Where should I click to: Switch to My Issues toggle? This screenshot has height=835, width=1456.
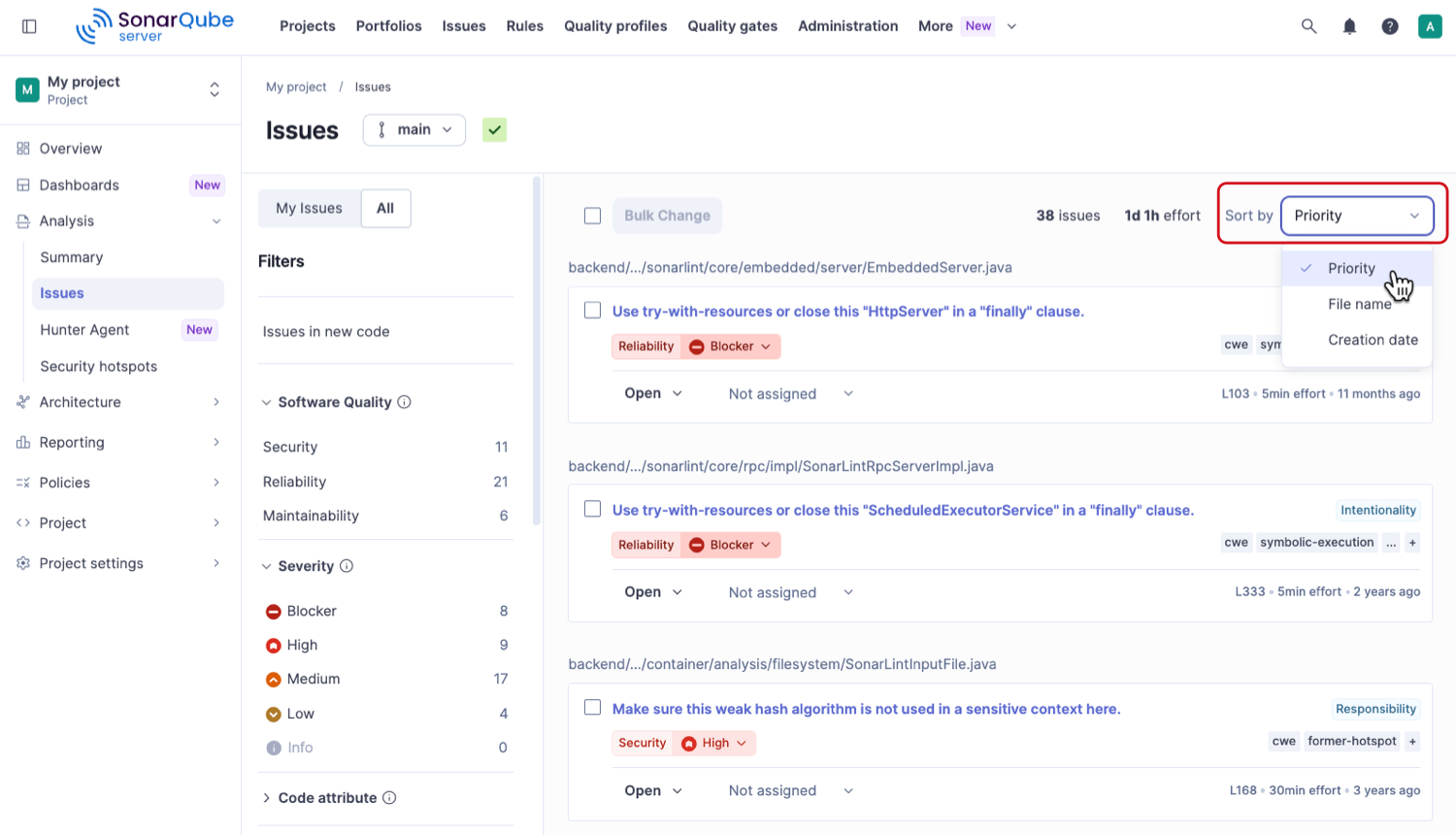click(x=310, y=208)
